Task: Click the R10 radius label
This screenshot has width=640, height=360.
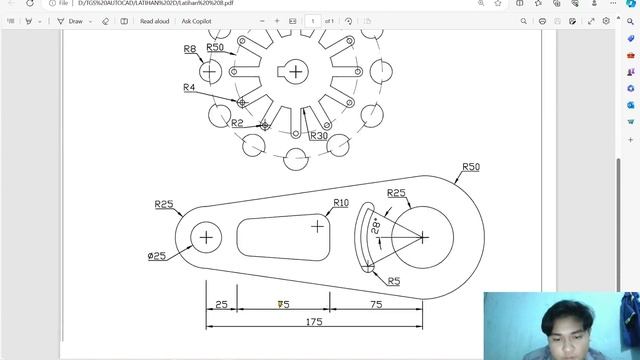Action: click(341, 203)
